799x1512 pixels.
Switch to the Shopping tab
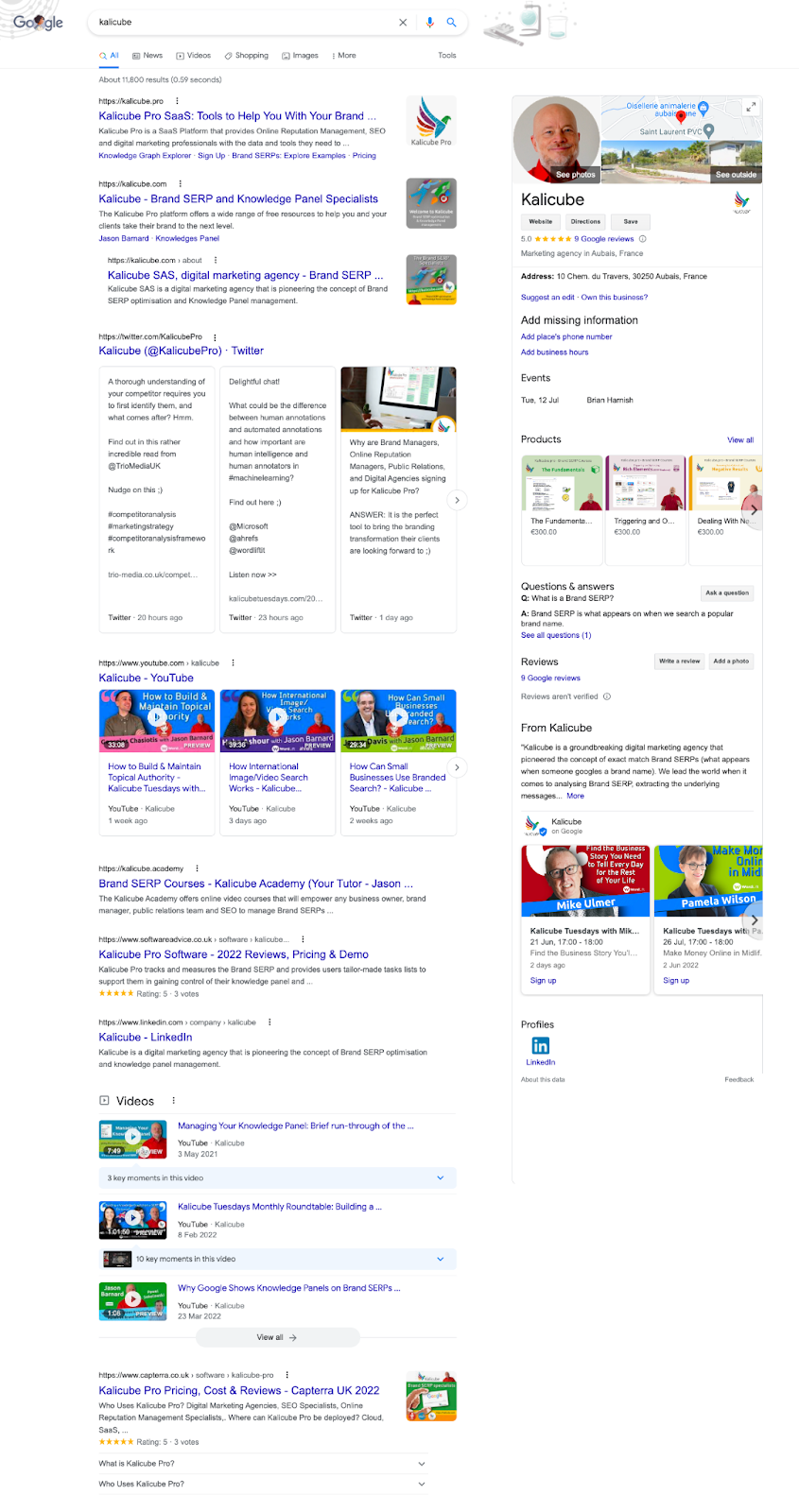click(246, 56)
